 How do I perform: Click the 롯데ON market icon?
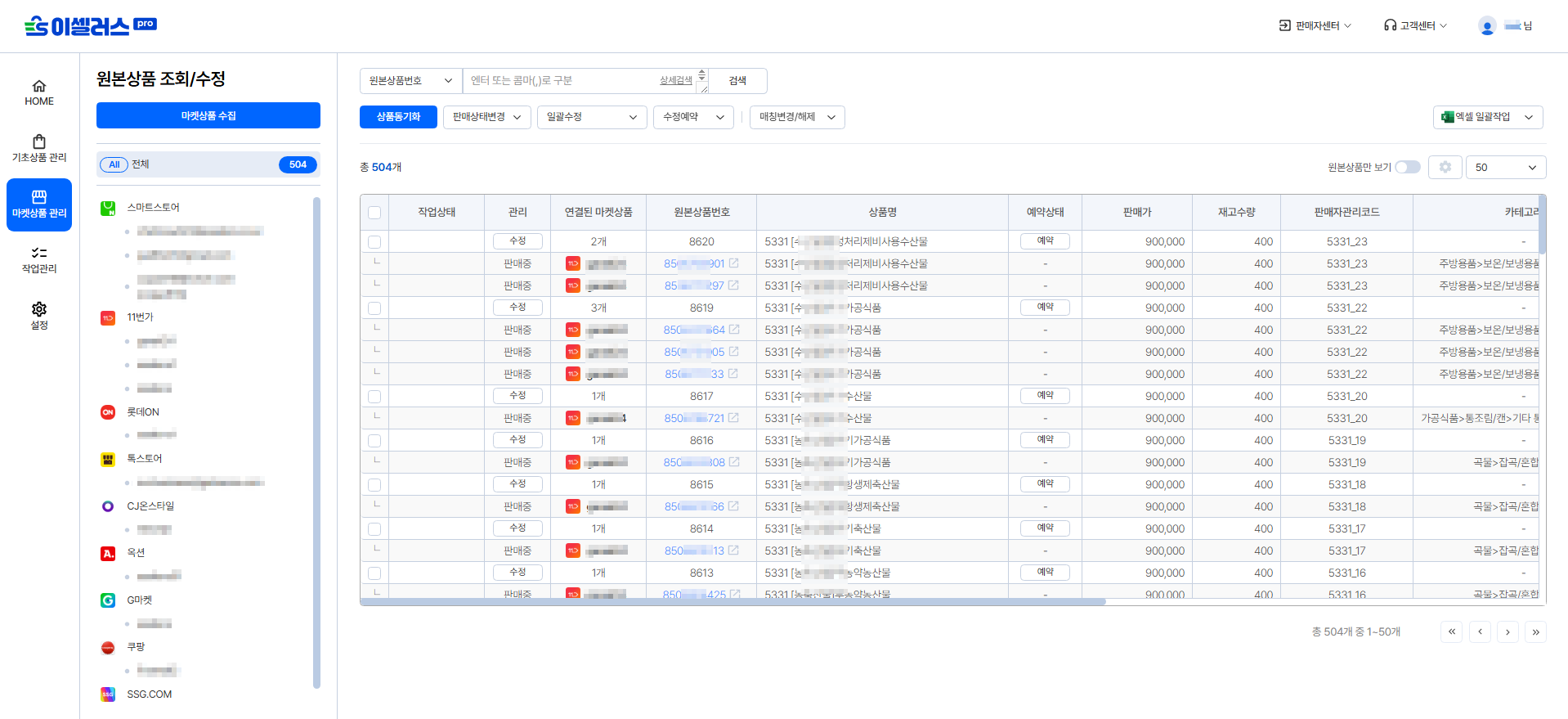[x=108, y=412]
